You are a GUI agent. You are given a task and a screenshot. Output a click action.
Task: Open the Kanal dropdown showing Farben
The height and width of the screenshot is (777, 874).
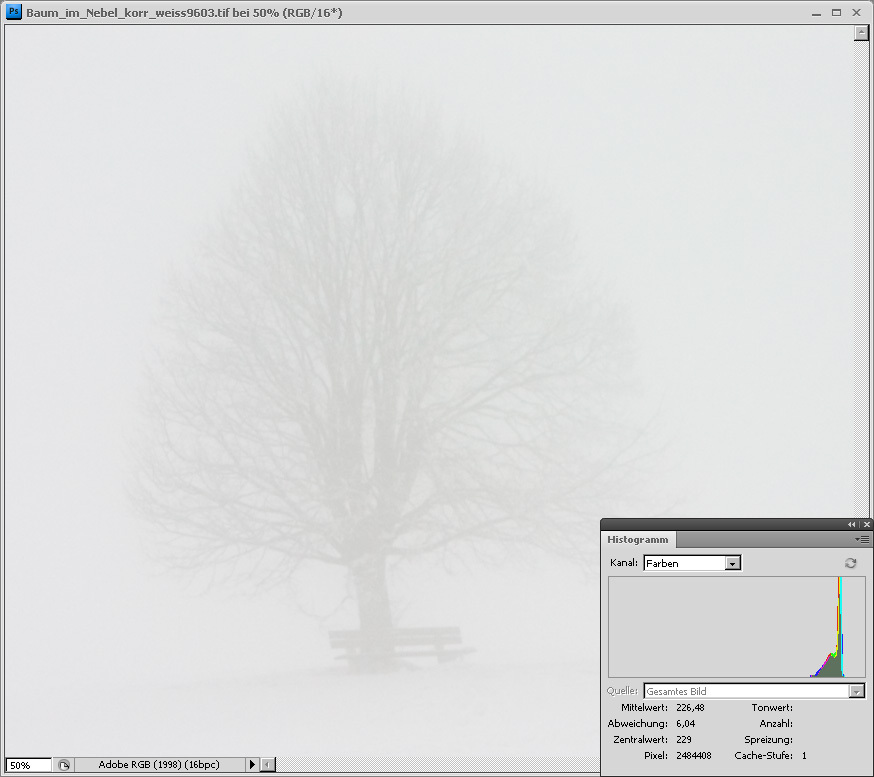pos(692,563)
